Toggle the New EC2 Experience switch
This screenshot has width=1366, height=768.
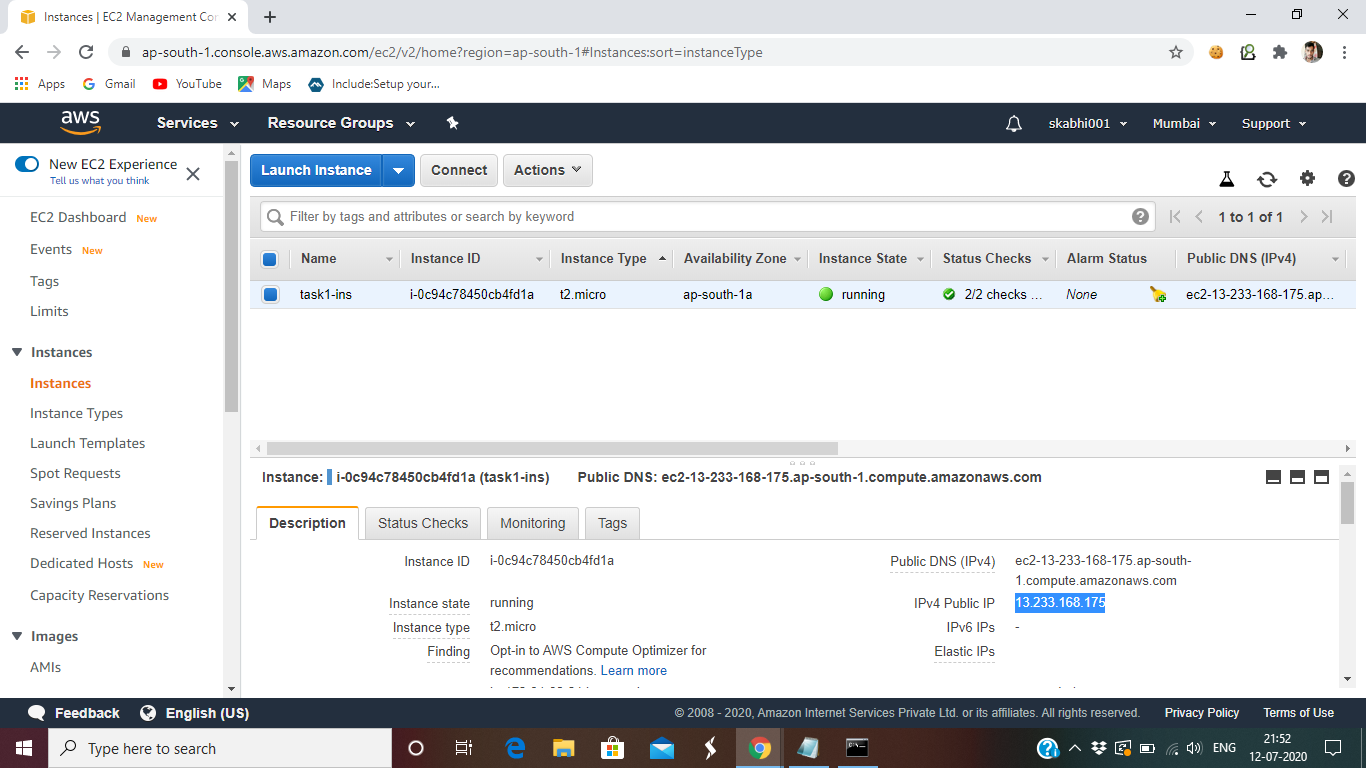click(27, 164)
